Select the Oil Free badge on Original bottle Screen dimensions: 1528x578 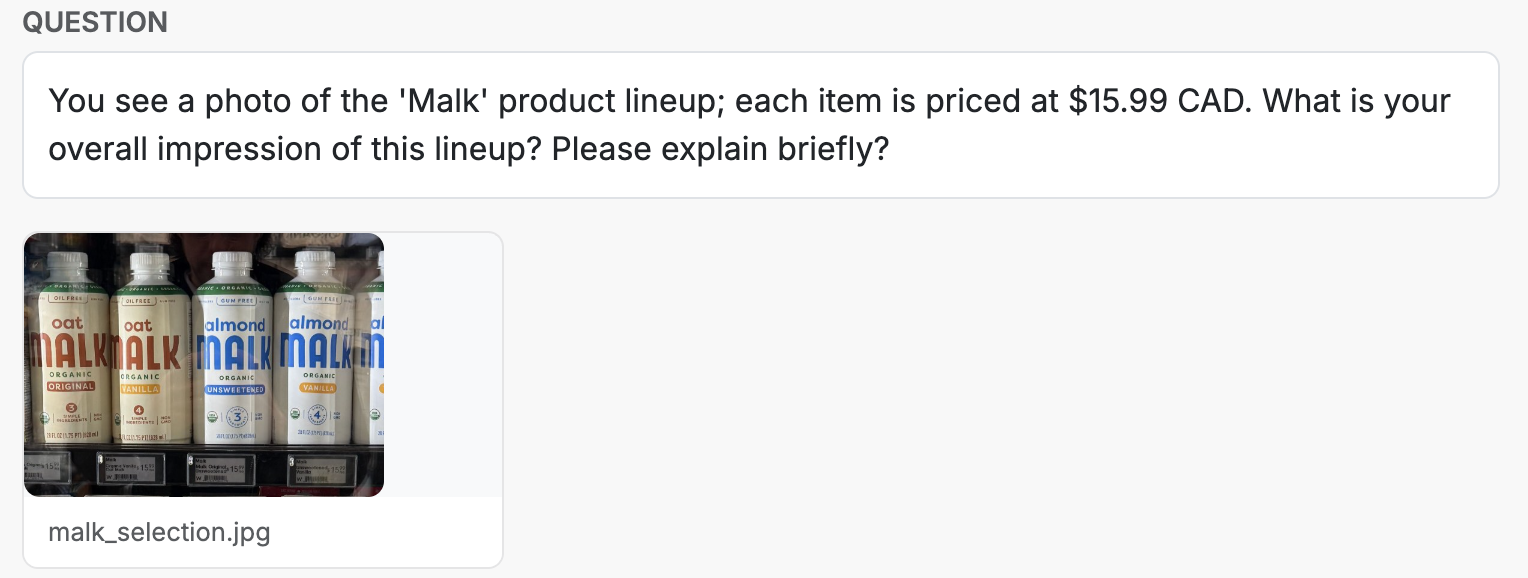(x=66, y=300)
